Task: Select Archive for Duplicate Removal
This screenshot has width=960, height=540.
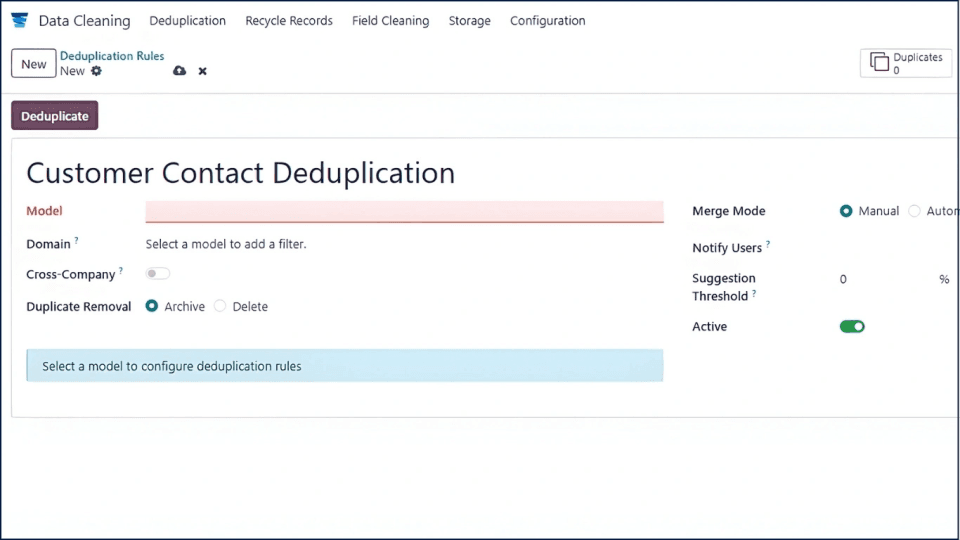Action: point(152,306)
